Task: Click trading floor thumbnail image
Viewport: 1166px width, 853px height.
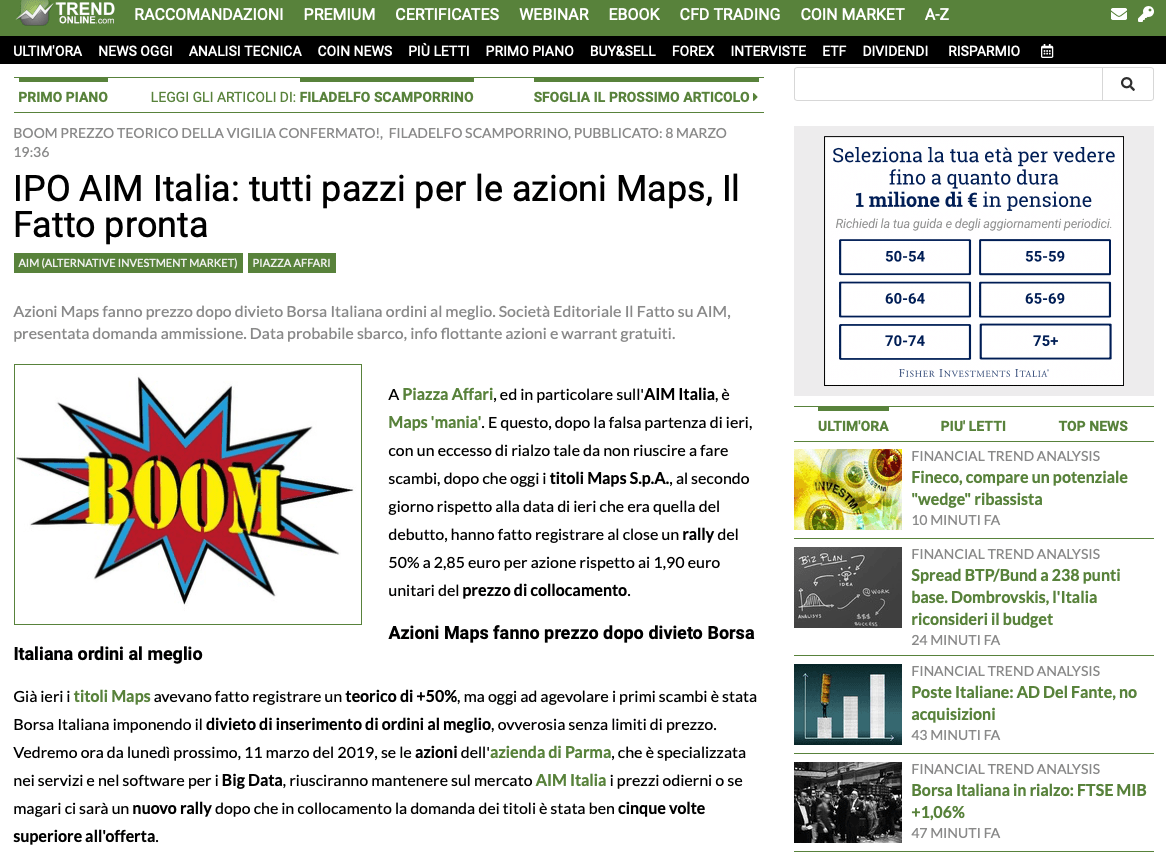Action: click(848, 802)
